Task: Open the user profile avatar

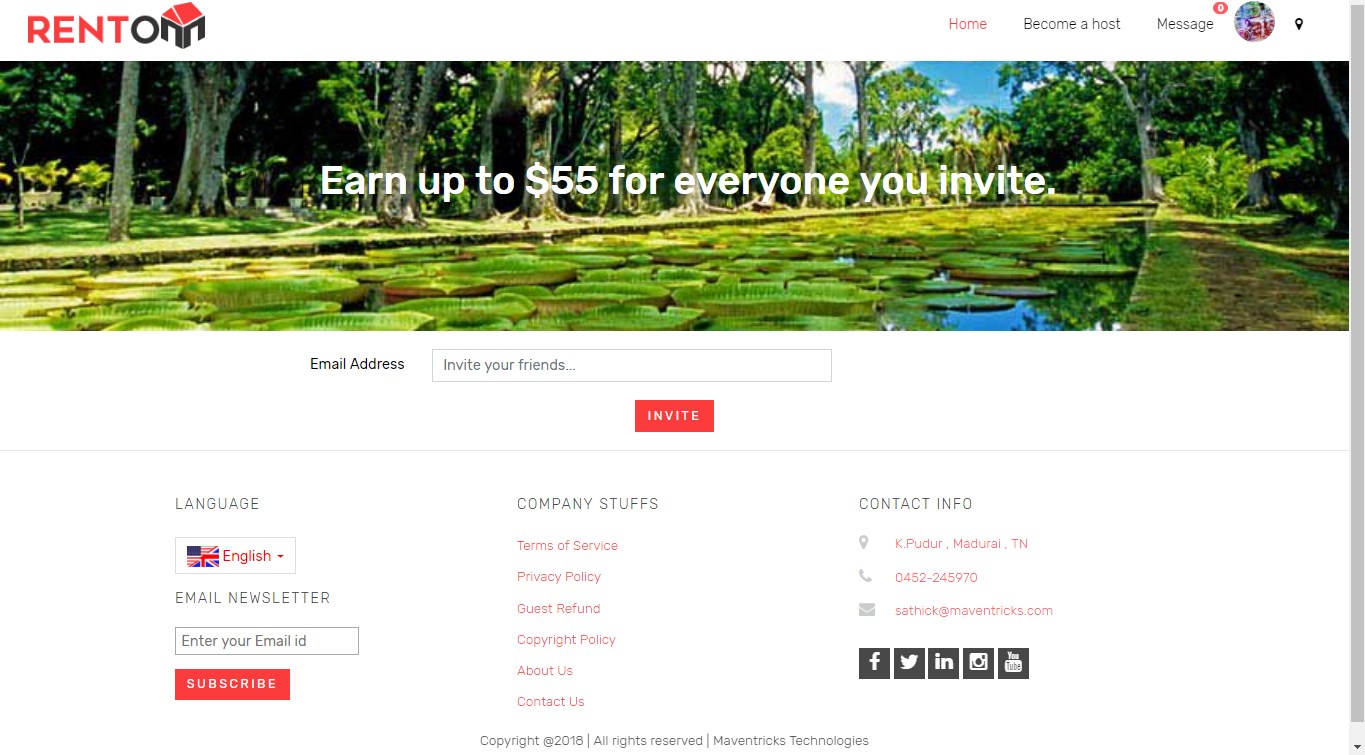Action: pyautogui.click(x=1254, y=22)
